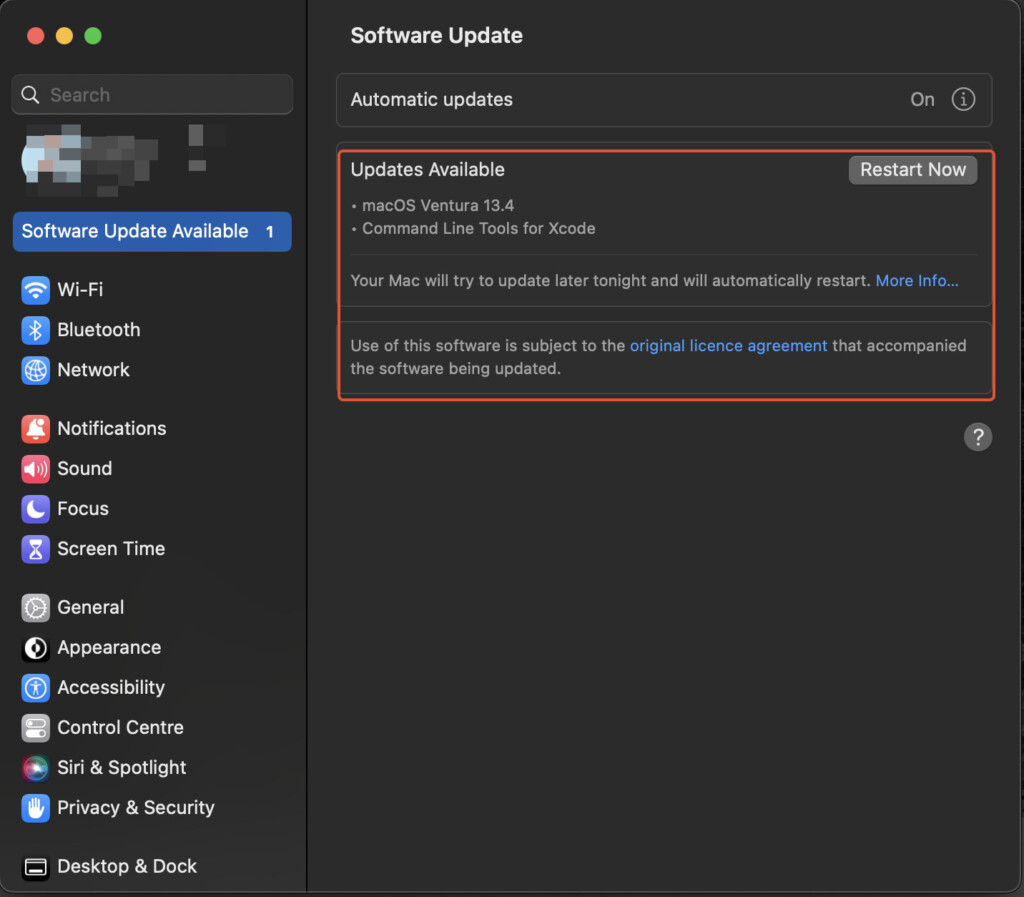Click the Notifications bell icon
The image size is (1024, 897).
click(35, 429)
